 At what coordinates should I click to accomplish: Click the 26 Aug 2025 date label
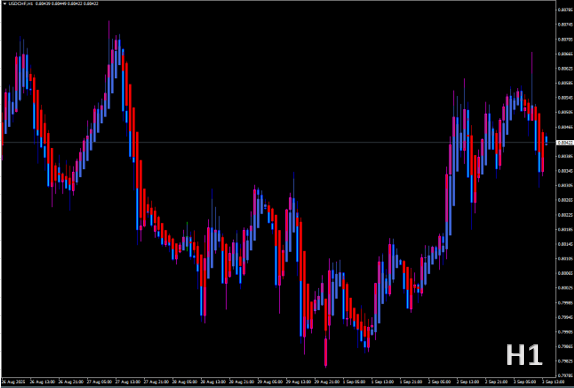pos(13,381)
